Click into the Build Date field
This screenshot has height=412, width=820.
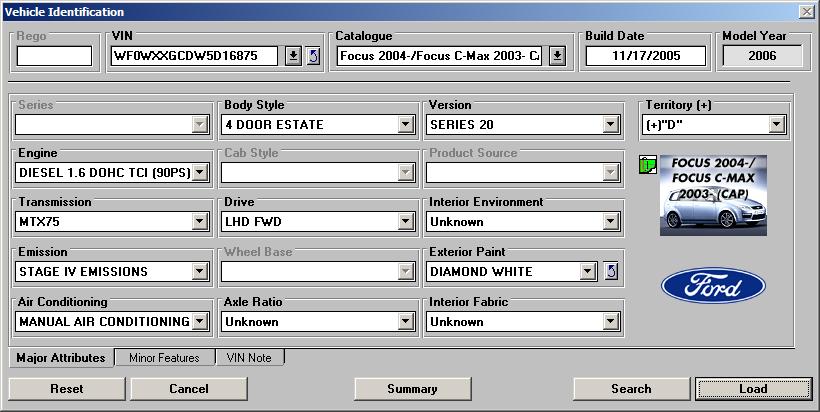click(646, 56)
